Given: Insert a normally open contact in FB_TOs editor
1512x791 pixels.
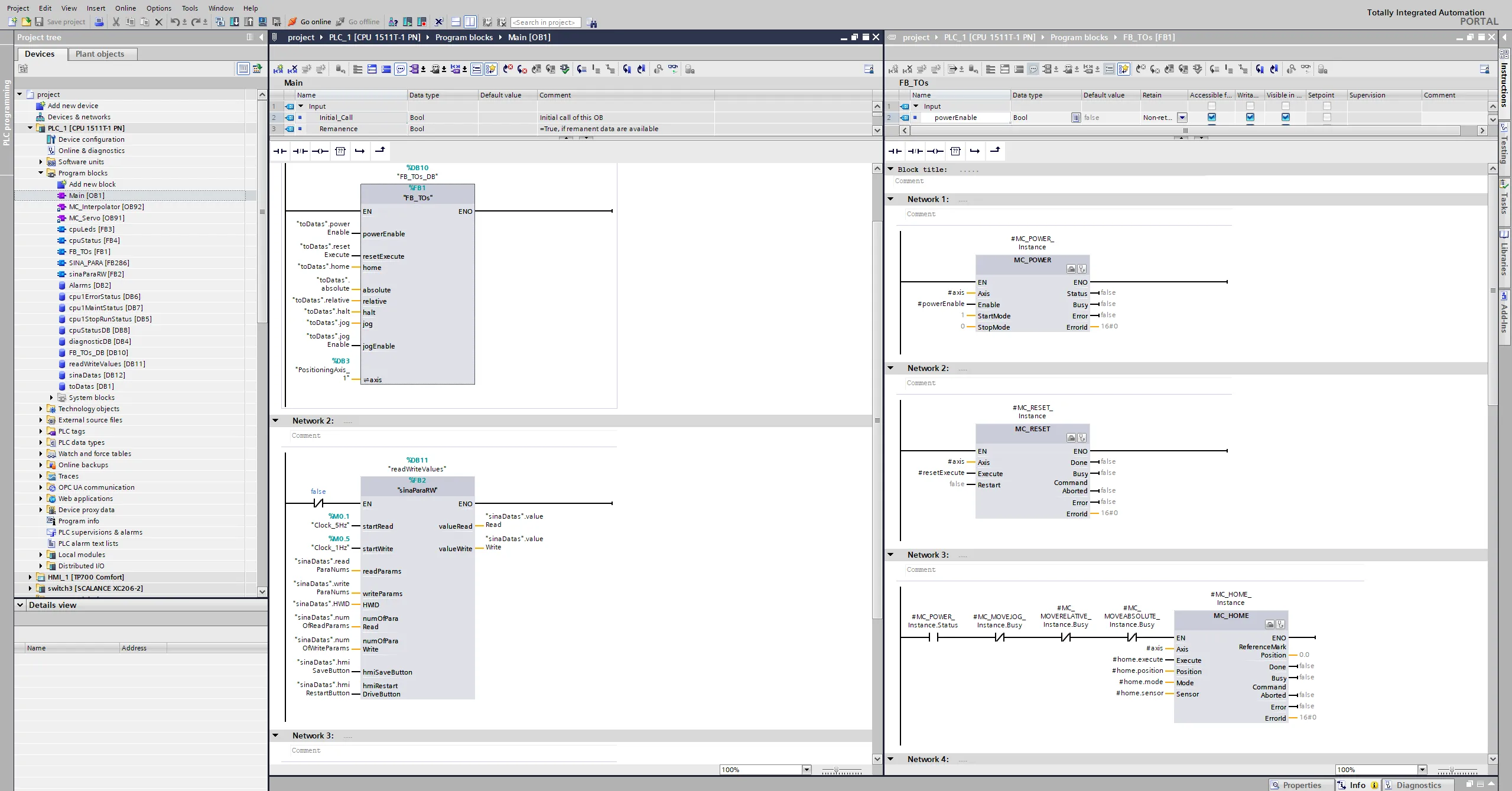Looking at the screenshot, I should [x=895, y=151].
